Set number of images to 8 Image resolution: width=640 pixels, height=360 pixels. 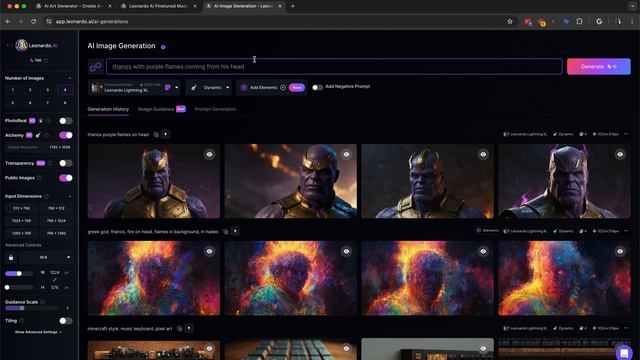pos(65,102)
